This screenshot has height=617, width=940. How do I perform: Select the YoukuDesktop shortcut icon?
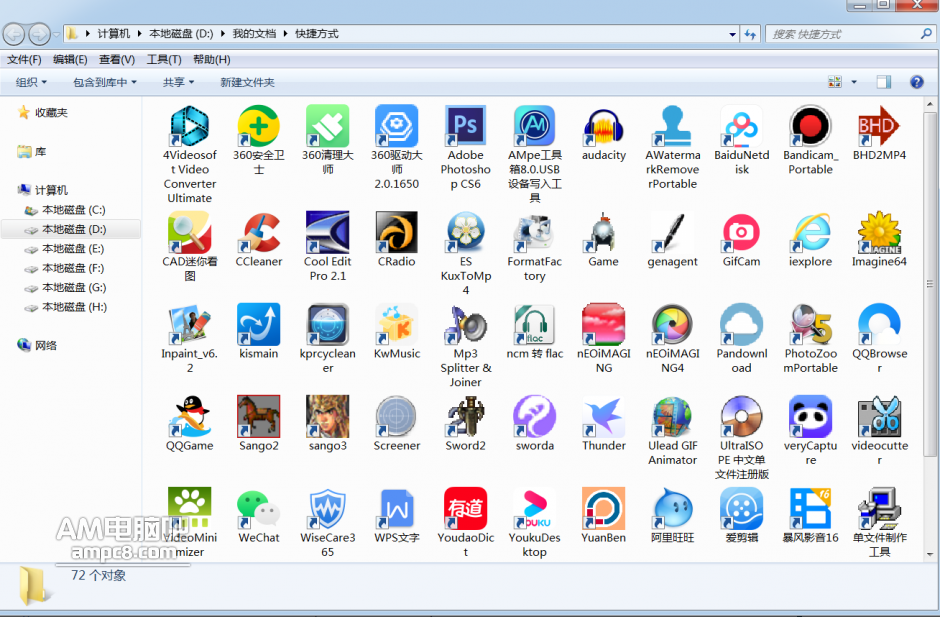(x=535, y=508)
